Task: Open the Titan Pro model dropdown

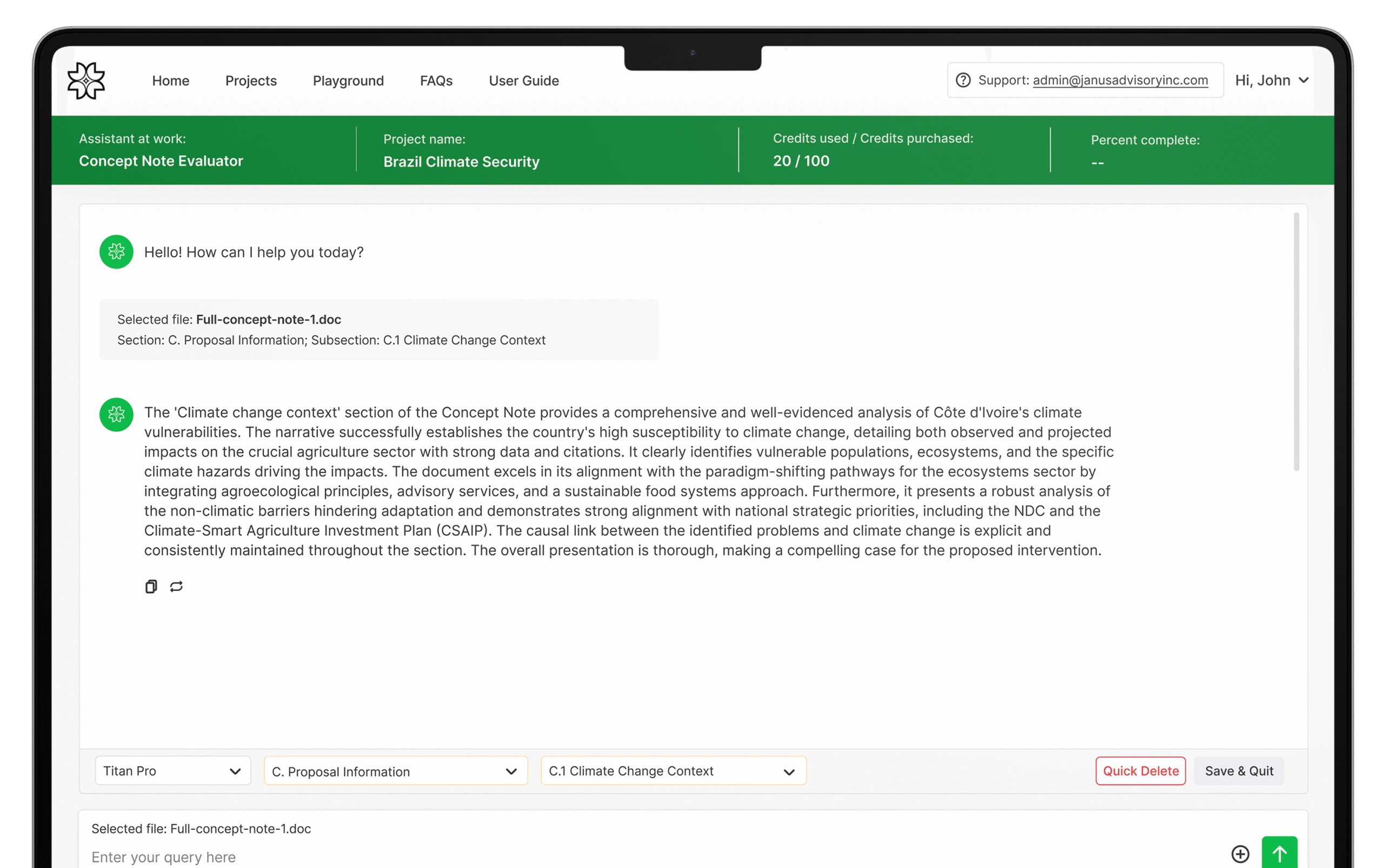Action: (173, 771)
